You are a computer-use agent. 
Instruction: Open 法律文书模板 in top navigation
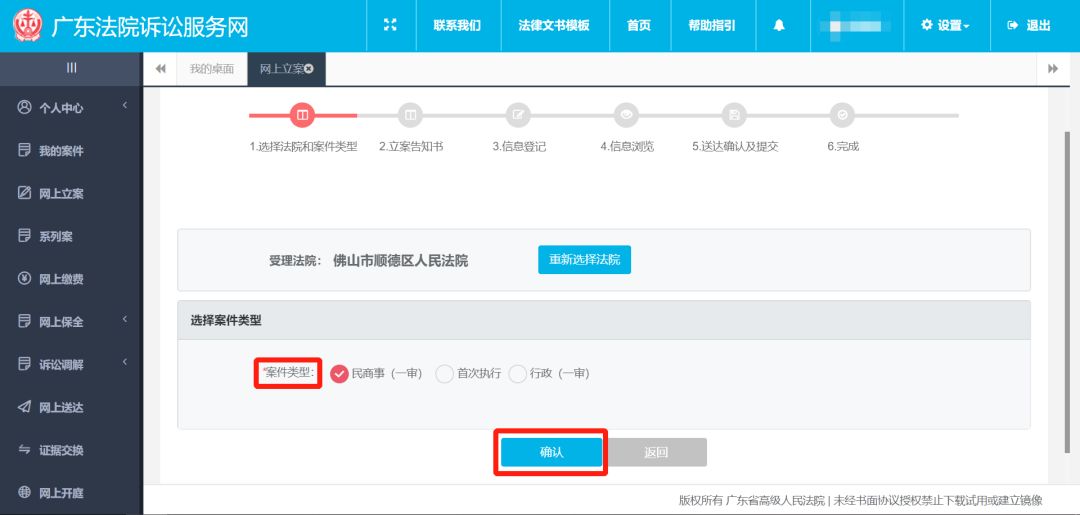(554, 25)
